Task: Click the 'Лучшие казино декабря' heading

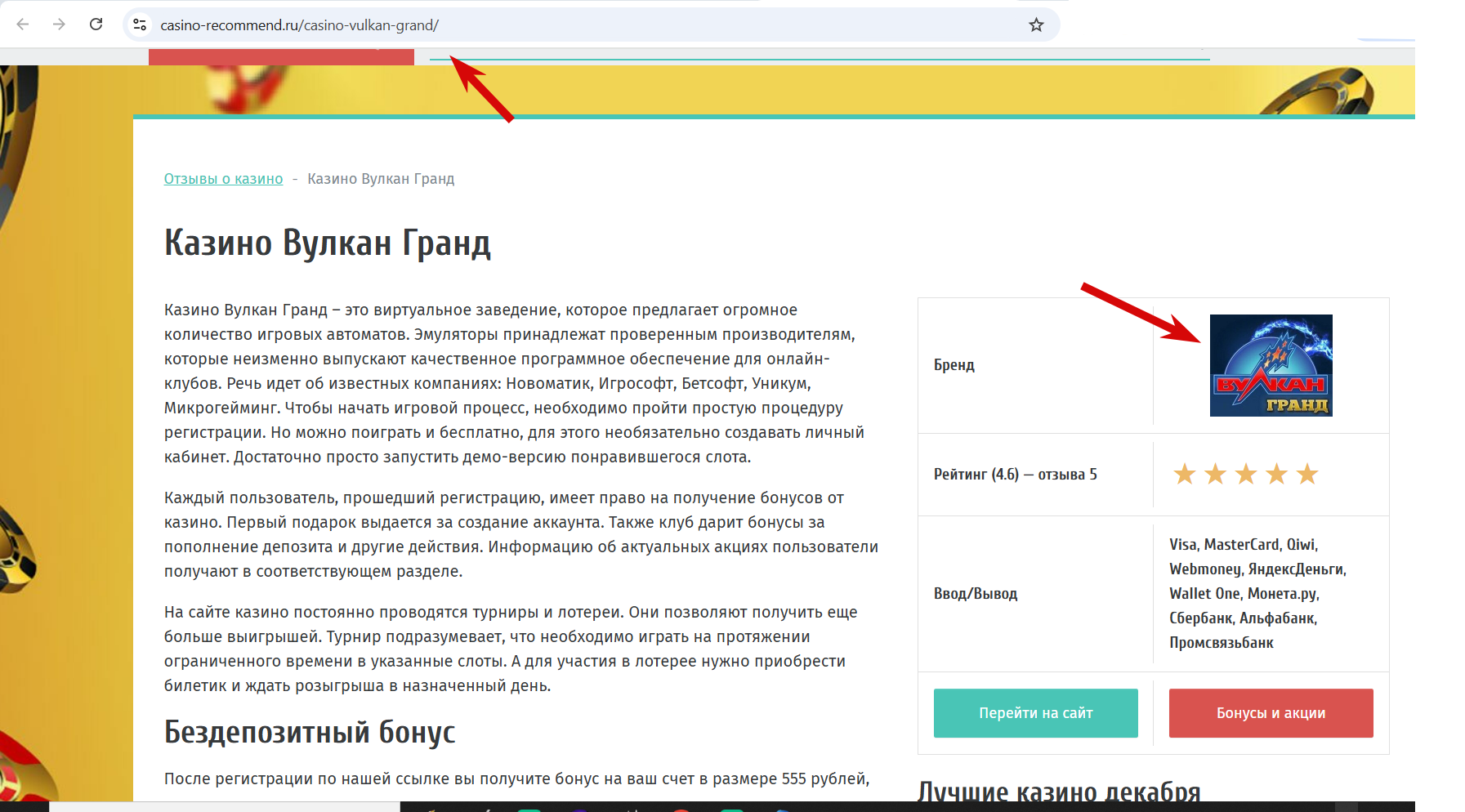Action: (1059, 791)
